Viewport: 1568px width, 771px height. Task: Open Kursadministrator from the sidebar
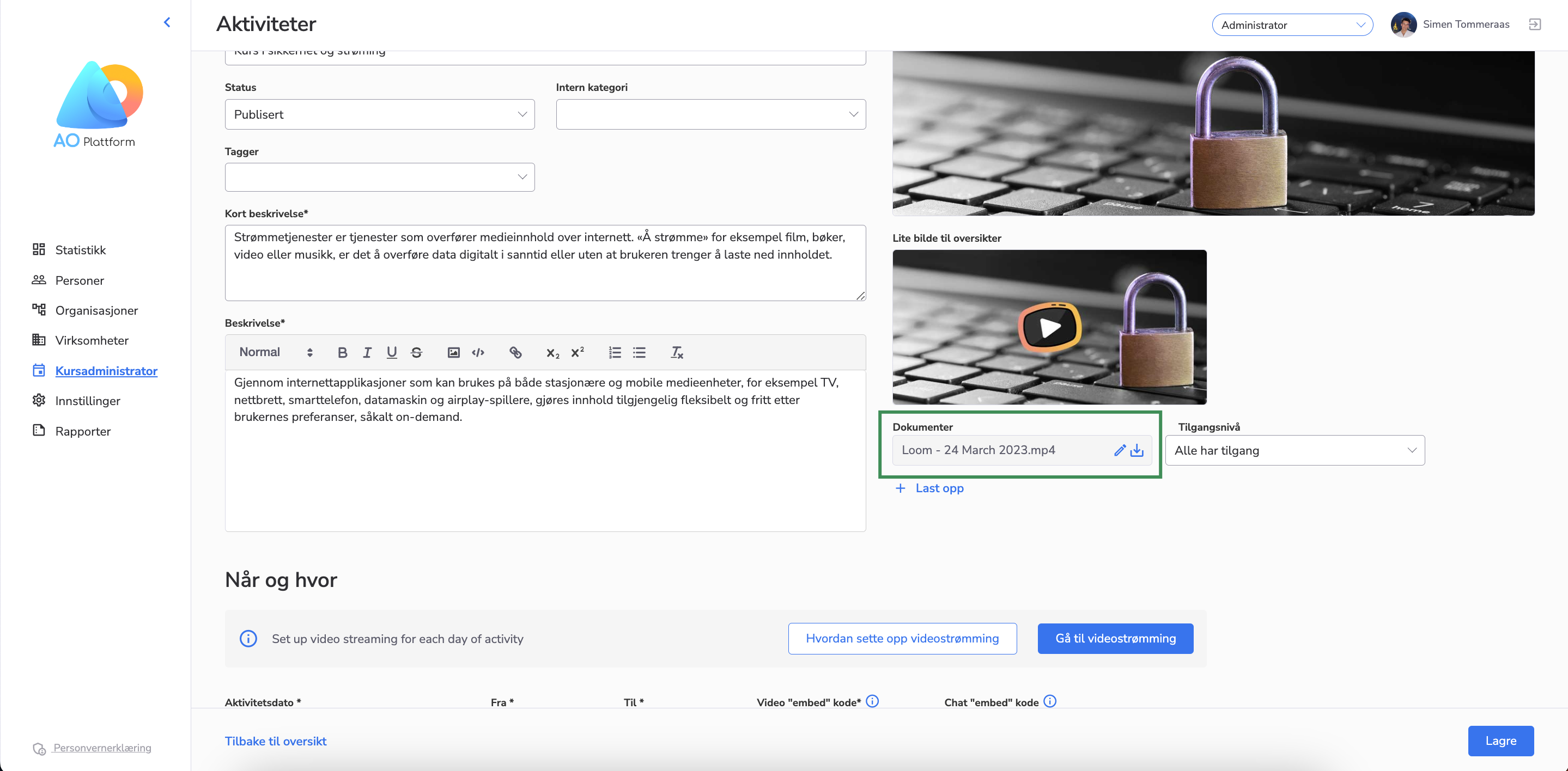(x=106, y=371)
